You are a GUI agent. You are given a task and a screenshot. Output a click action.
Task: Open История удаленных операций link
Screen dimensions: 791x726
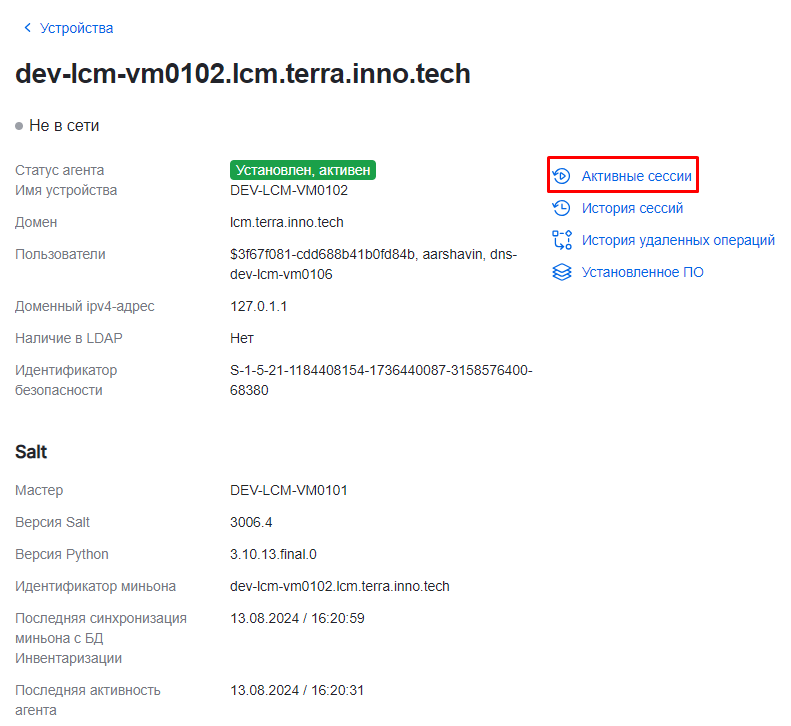click(x=678, y=240)
